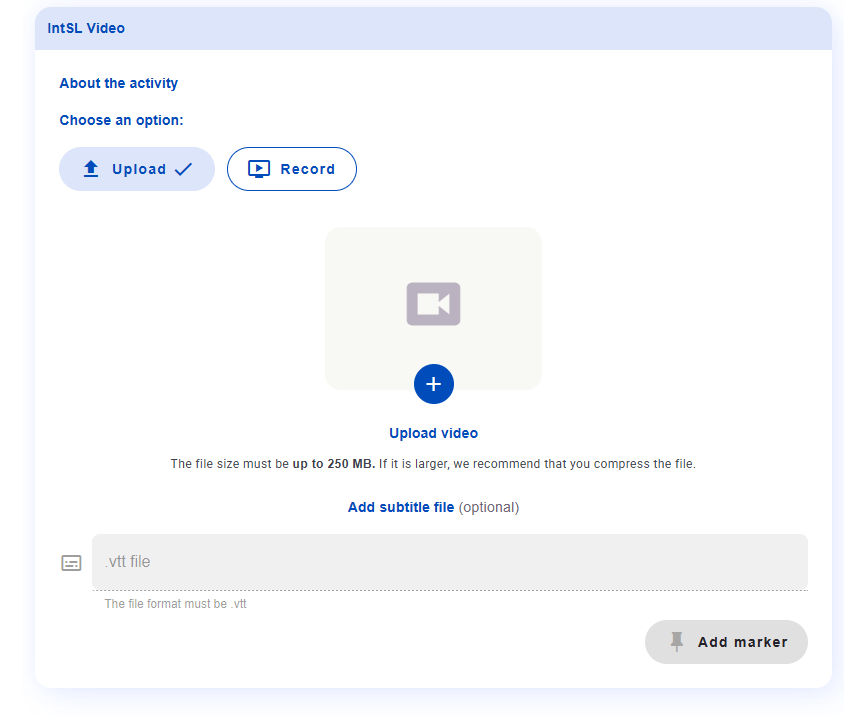Click the subtitle caption icon beside .vtt field
Viewport: 862px width, 717px height.
pyautogui.click(x=71, y=563)
